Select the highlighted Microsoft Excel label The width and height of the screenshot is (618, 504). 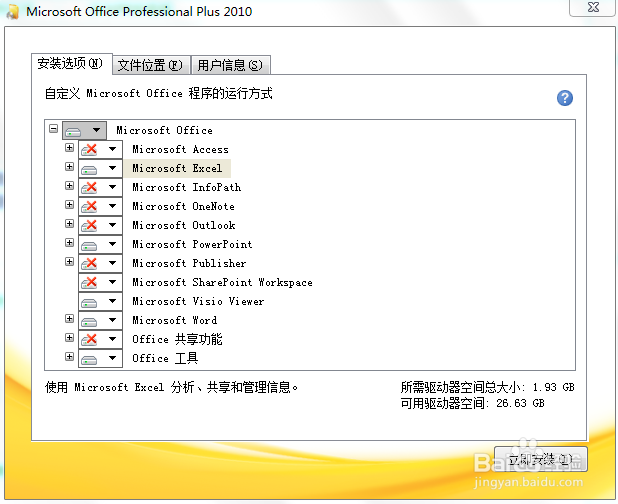pyautogui.click(x=177, y=168)
